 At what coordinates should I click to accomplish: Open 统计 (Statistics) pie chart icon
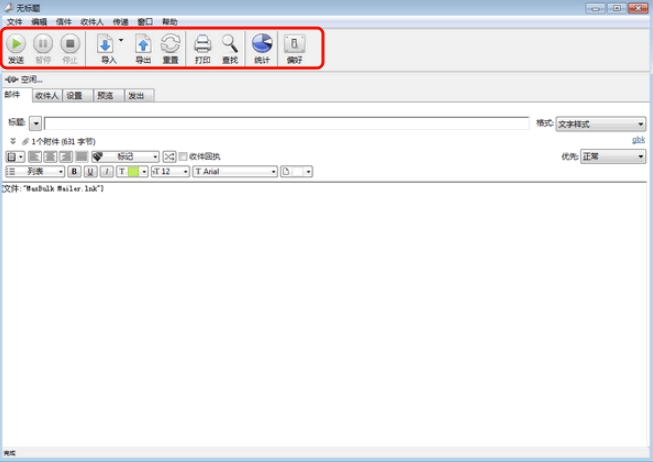(262, 43)
